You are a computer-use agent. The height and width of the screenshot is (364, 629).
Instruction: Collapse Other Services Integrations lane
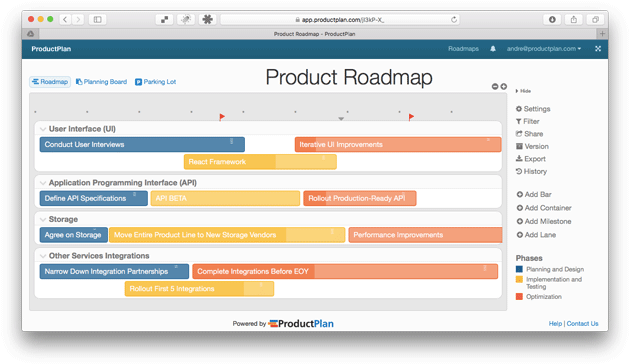pyautogui.click(x=43, y=256)
